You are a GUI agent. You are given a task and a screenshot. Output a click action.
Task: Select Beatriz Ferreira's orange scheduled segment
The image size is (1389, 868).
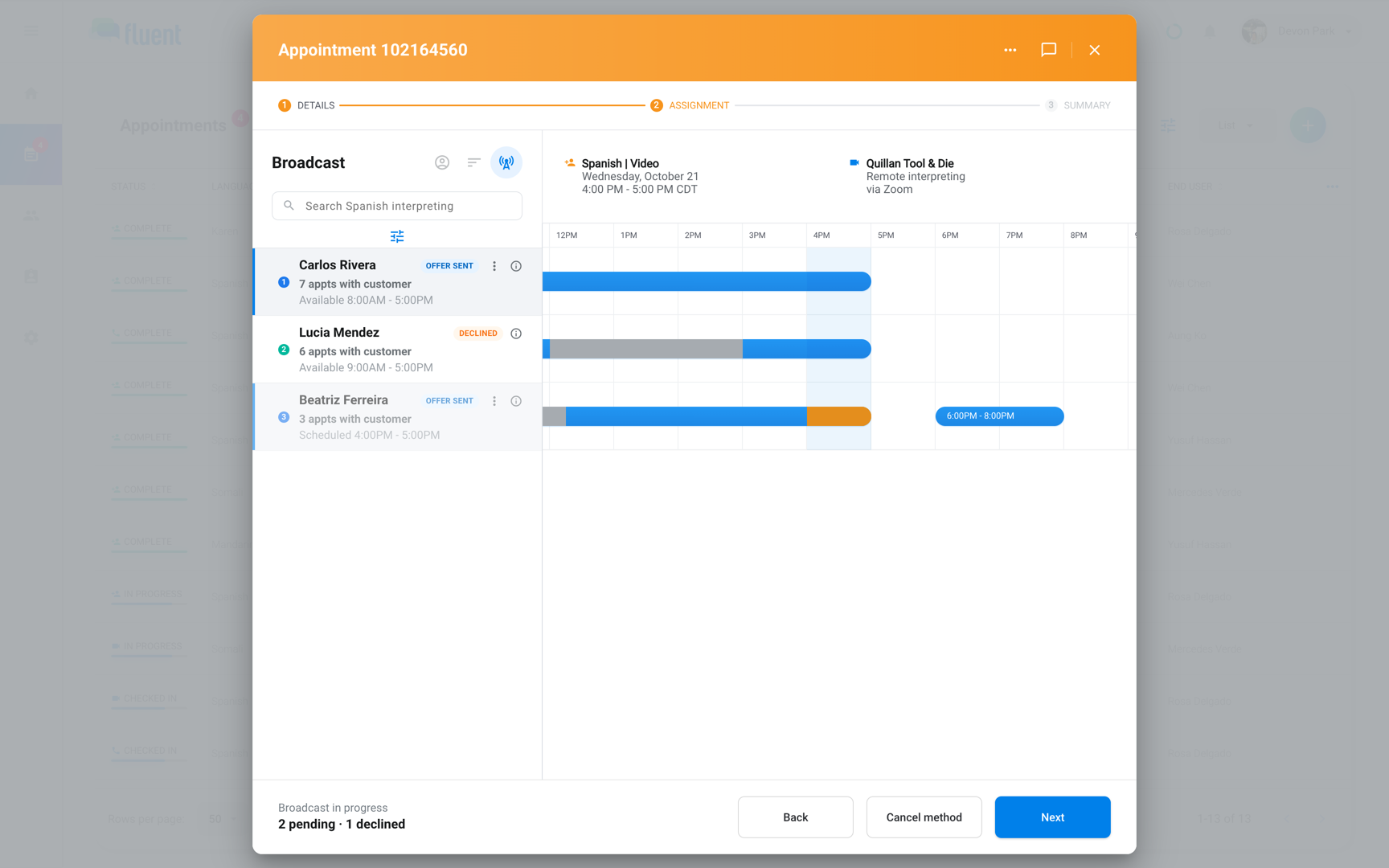(839, 416)
